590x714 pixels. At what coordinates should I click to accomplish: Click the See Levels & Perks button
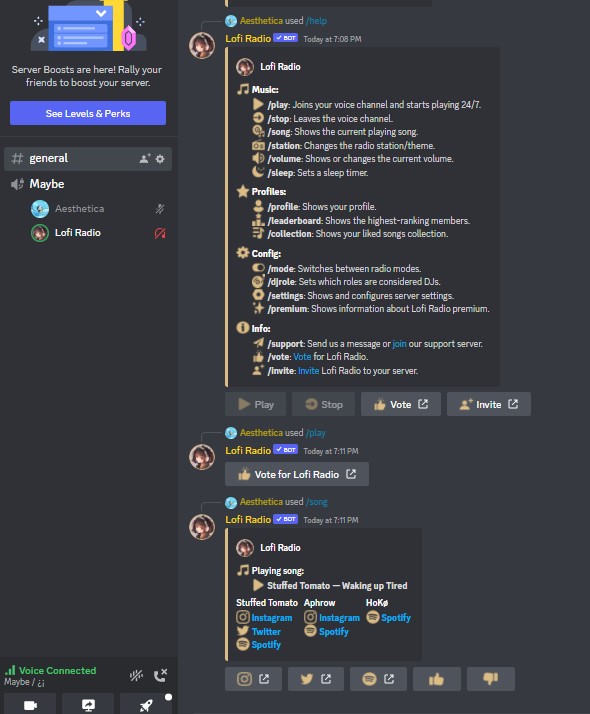88,113
